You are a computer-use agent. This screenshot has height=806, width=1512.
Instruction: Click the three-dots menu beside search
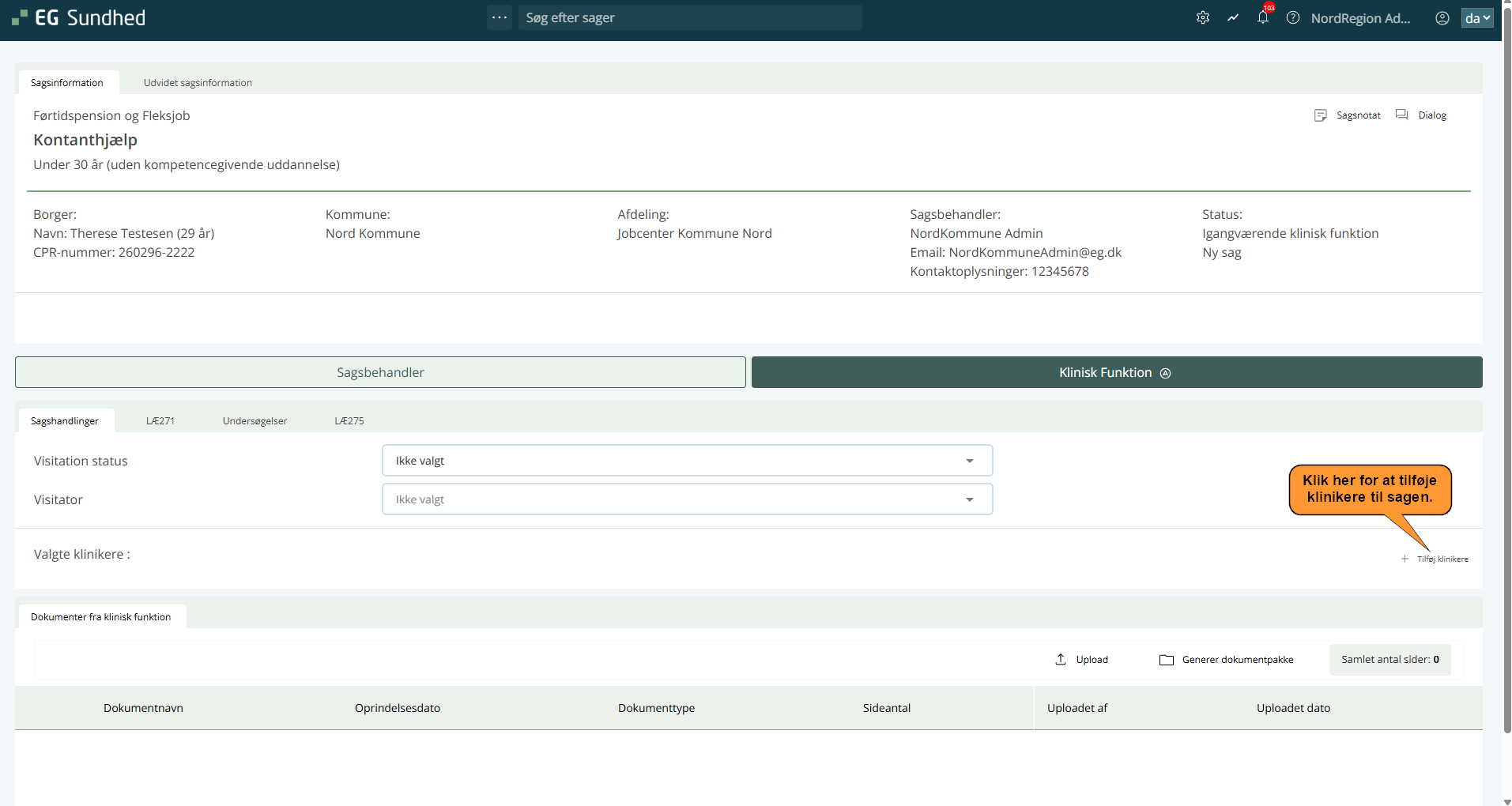tap(500, 17)
